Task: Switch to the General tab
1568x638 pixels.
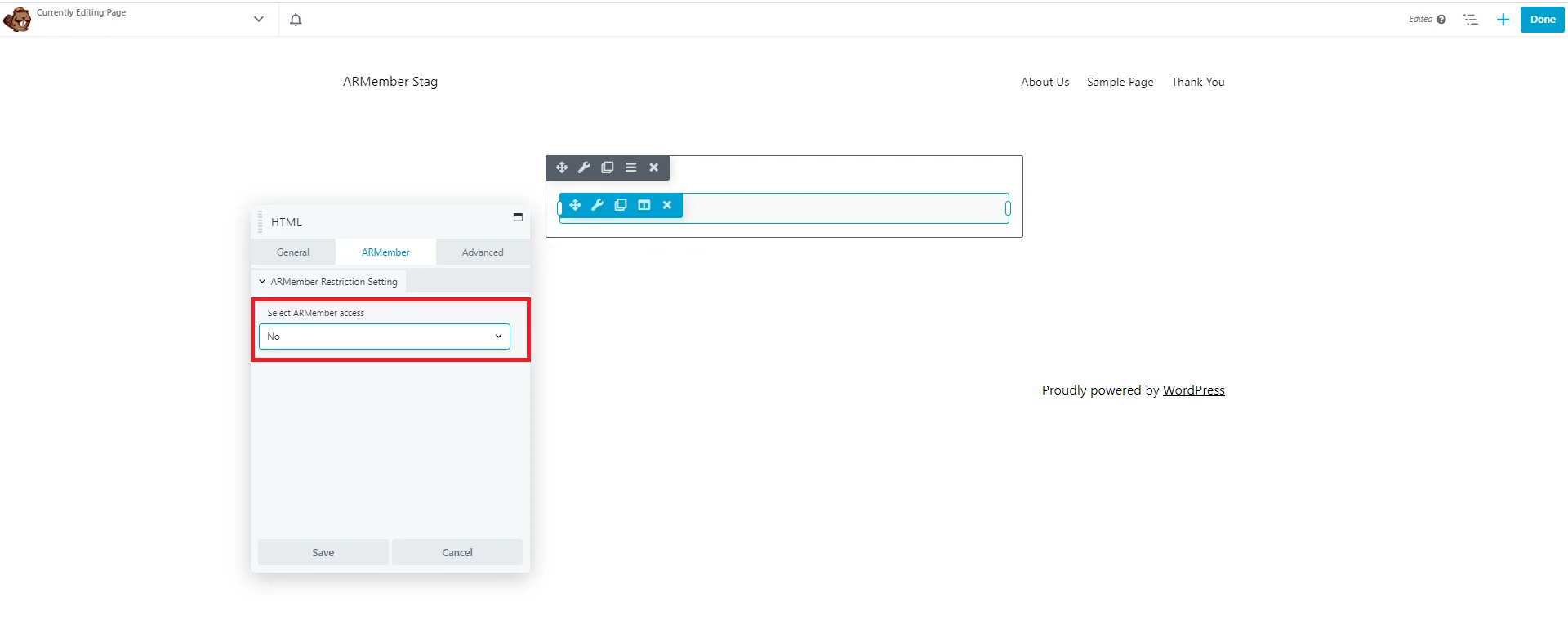Action: [292, 252]
